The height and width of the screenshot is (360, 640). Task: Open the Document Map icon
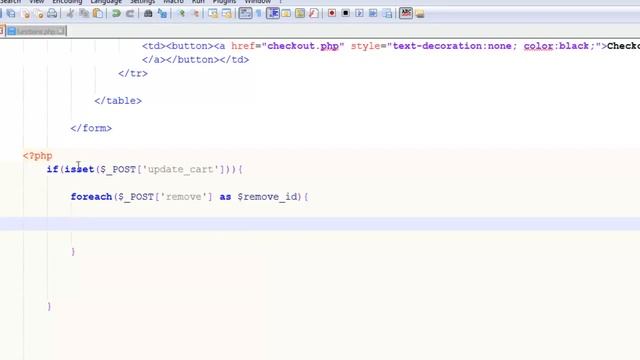point(300,13)
